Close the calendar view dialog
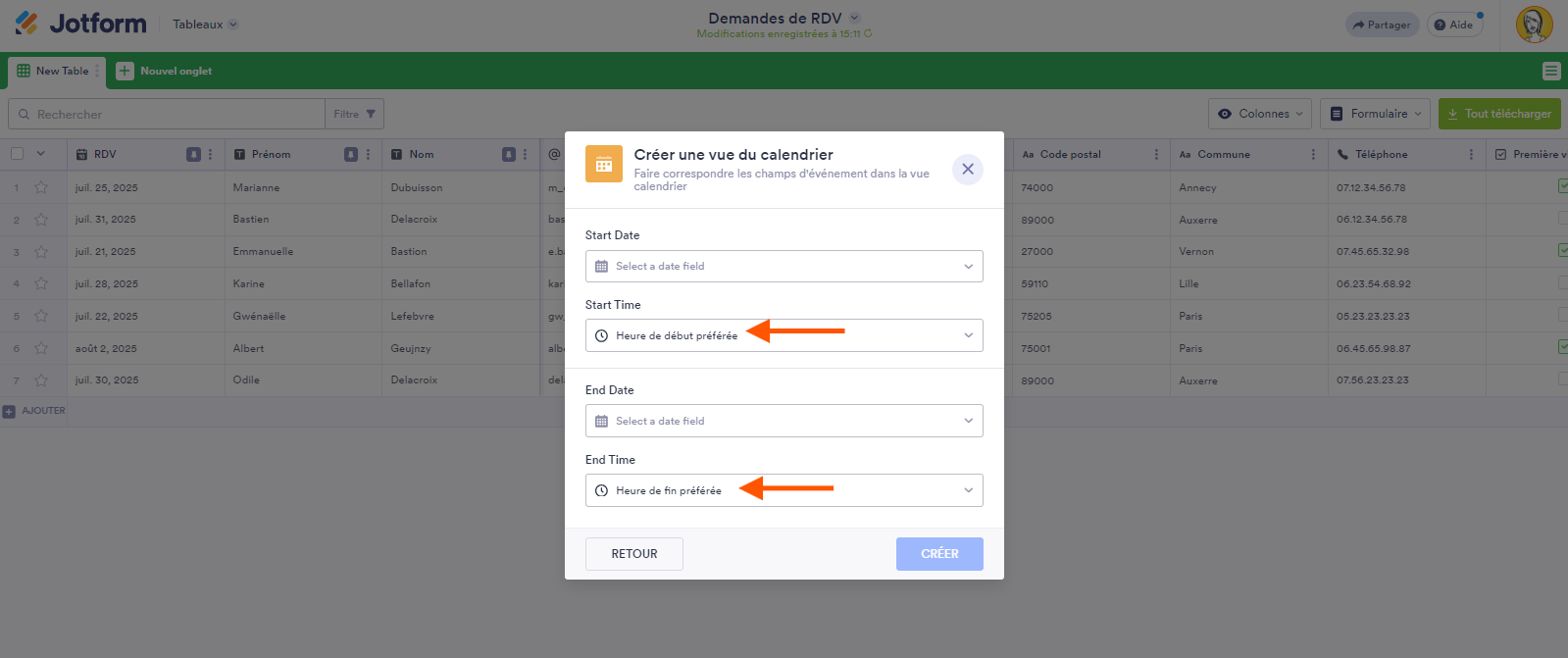This screenshot has height=658, width=1568. [967, 169]
